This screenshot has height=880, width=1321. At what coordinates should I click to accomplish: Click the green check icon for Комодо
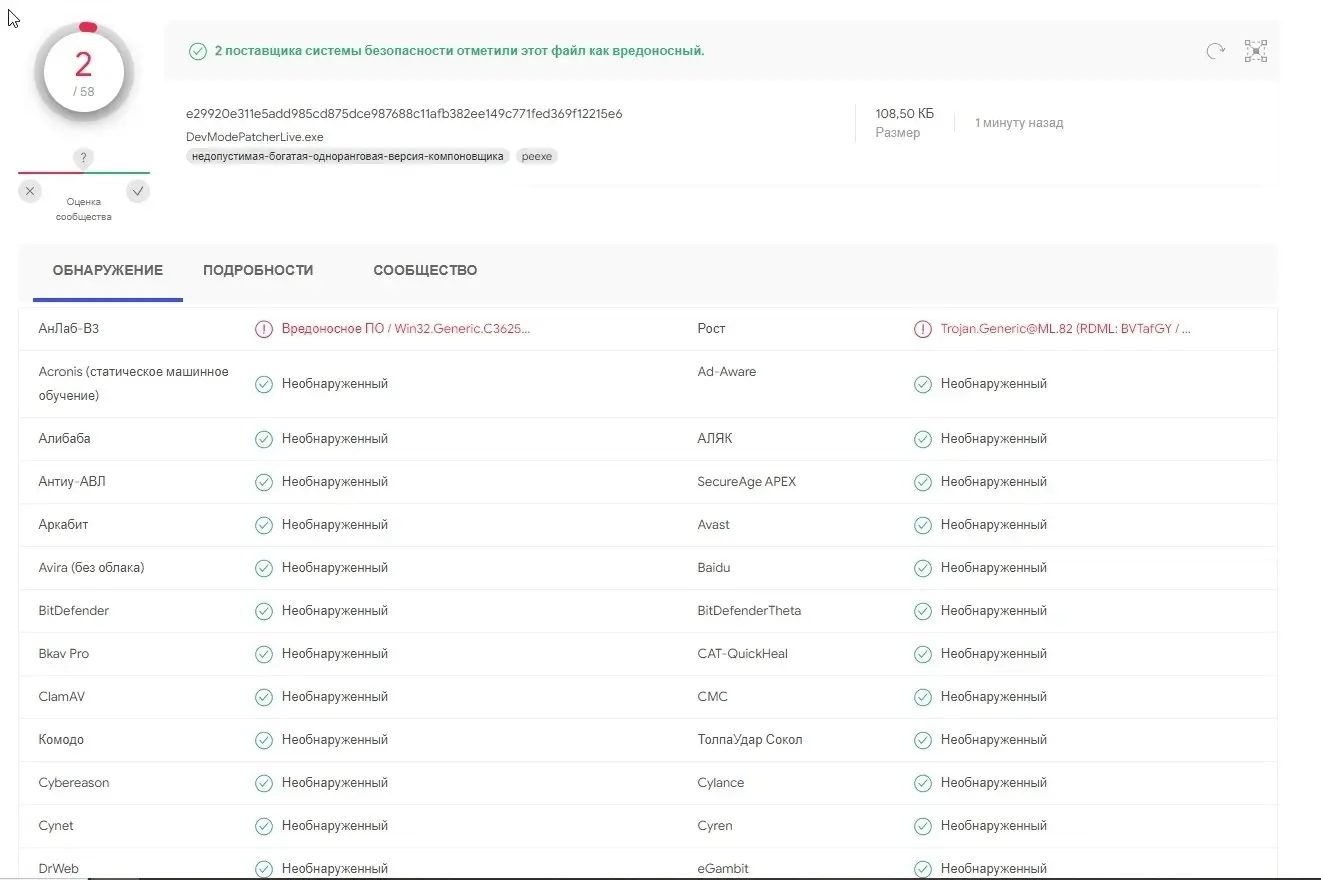264,740
